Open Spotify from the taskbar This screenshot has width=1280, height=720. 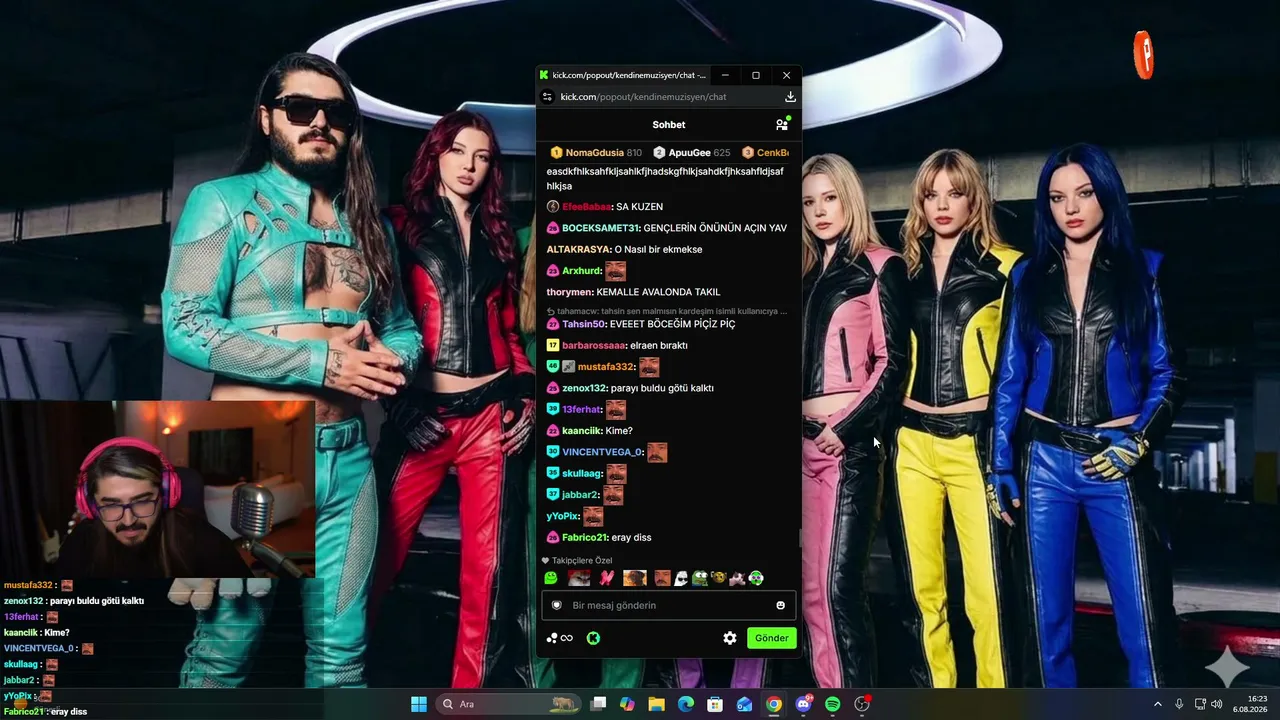click(832, 704)
